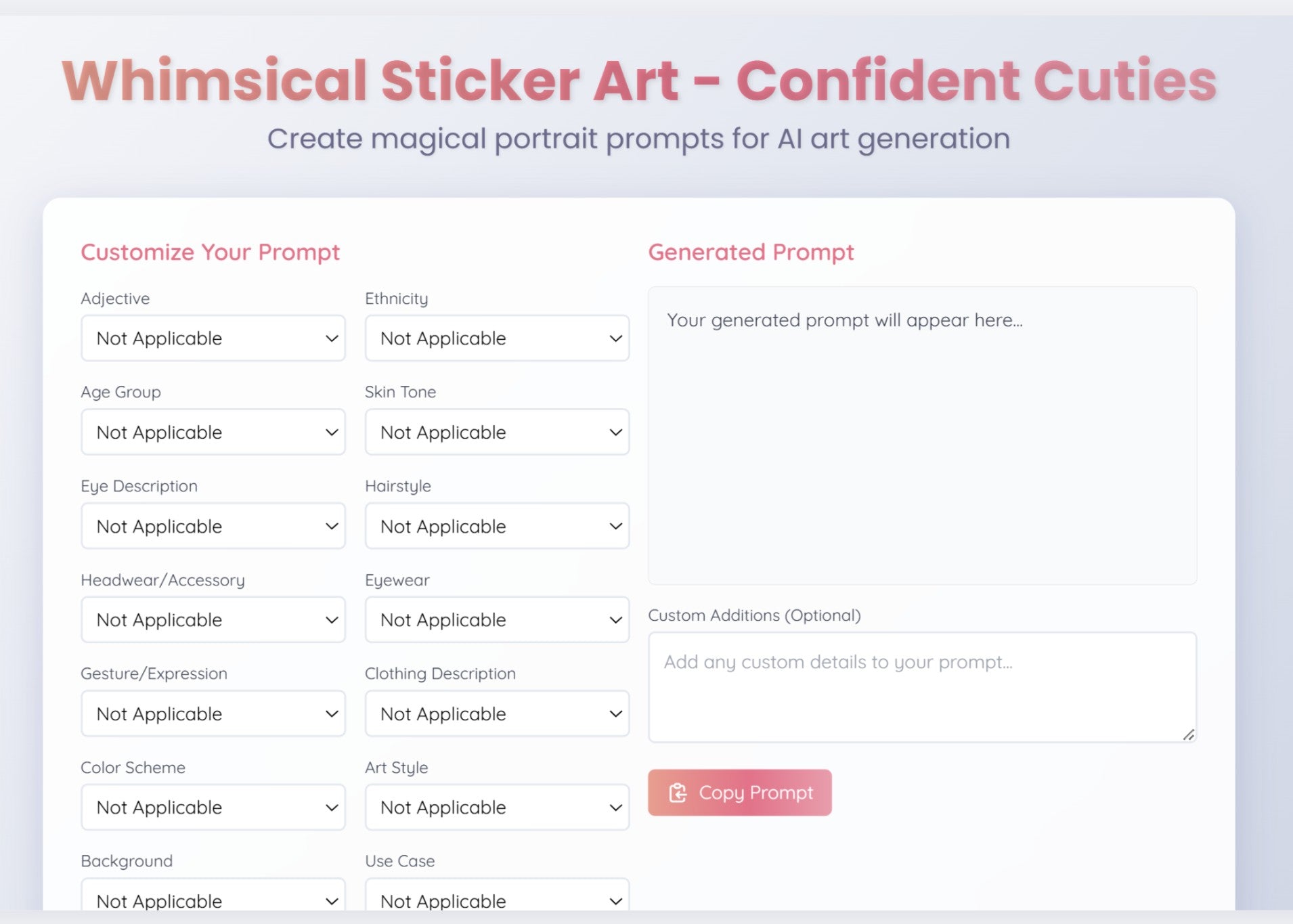Expand the Ethnicity dropdown
The height and width of the screenshot is (924, 1293).
497,338
